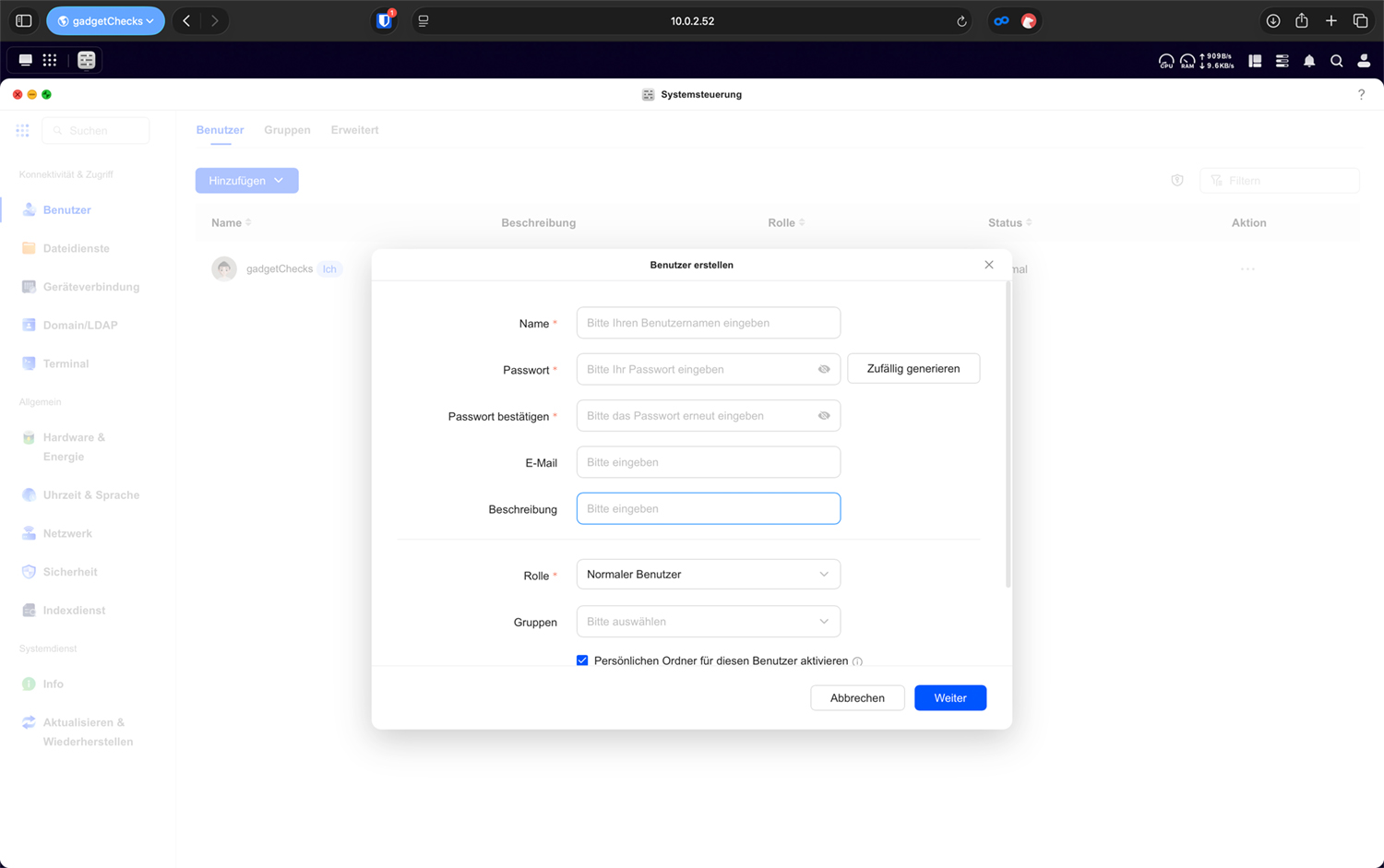Open the app grid launcher icon
The height and width of the screenshot is (868, 1384).
[x=50, y=60]
